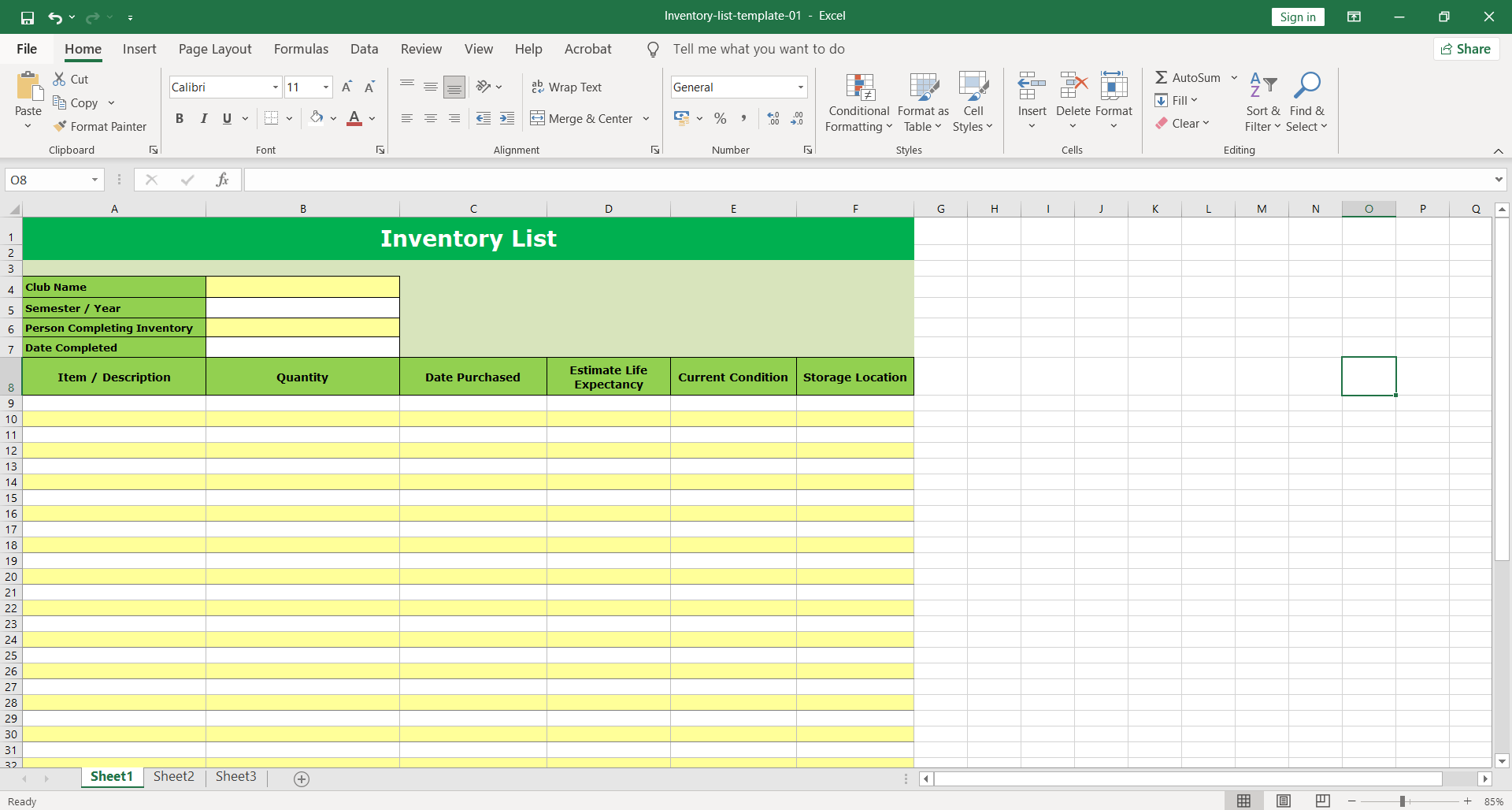Screen dimensions: 1512x810
Task: Click the Insert Function fx icon
Action: pos(222,180)
